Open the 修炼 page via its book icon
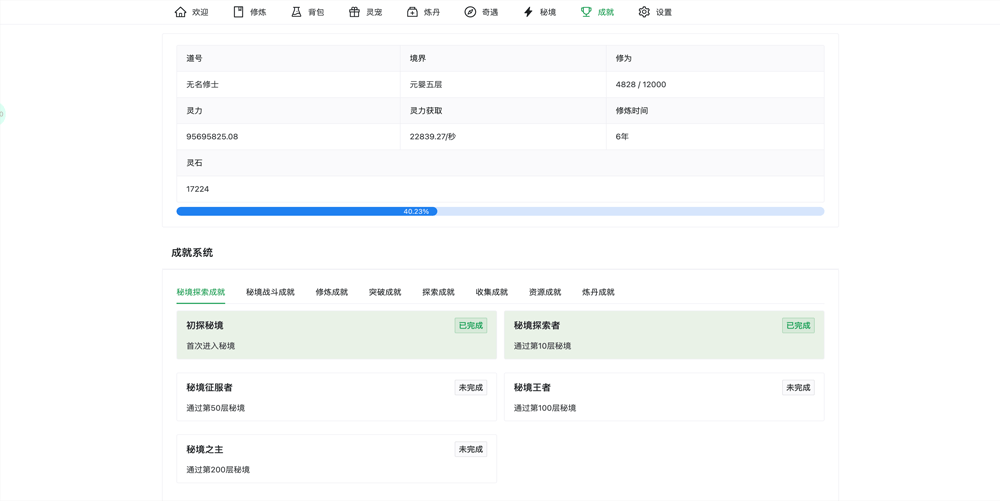 click(238, 12)
